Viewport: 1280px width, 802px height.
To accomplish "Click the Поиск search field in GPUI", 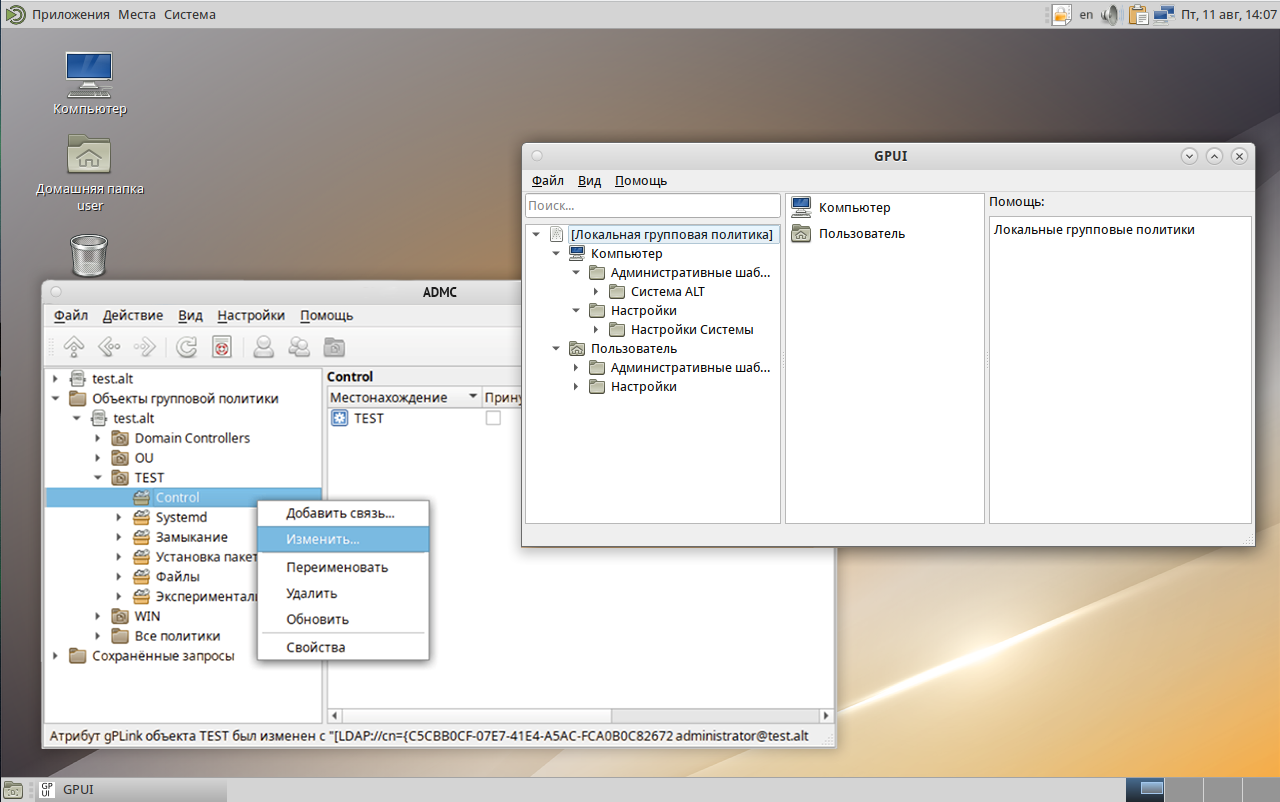I will click(x=652, y=205).
